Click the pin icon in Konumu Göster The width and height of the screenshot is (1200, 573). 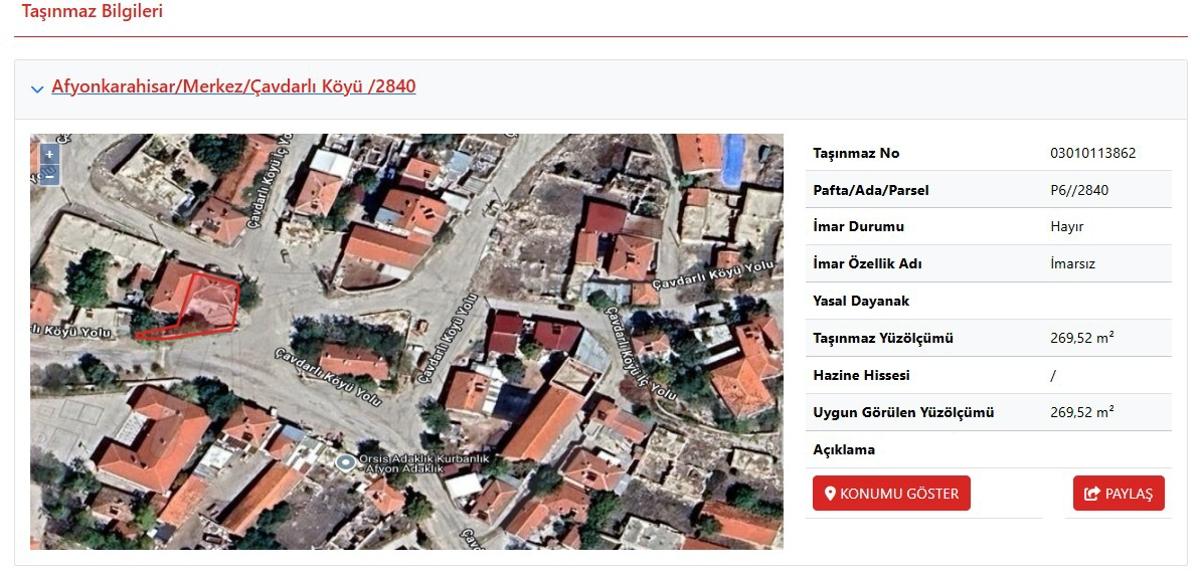pyautogui.click(x=829, y=493)
